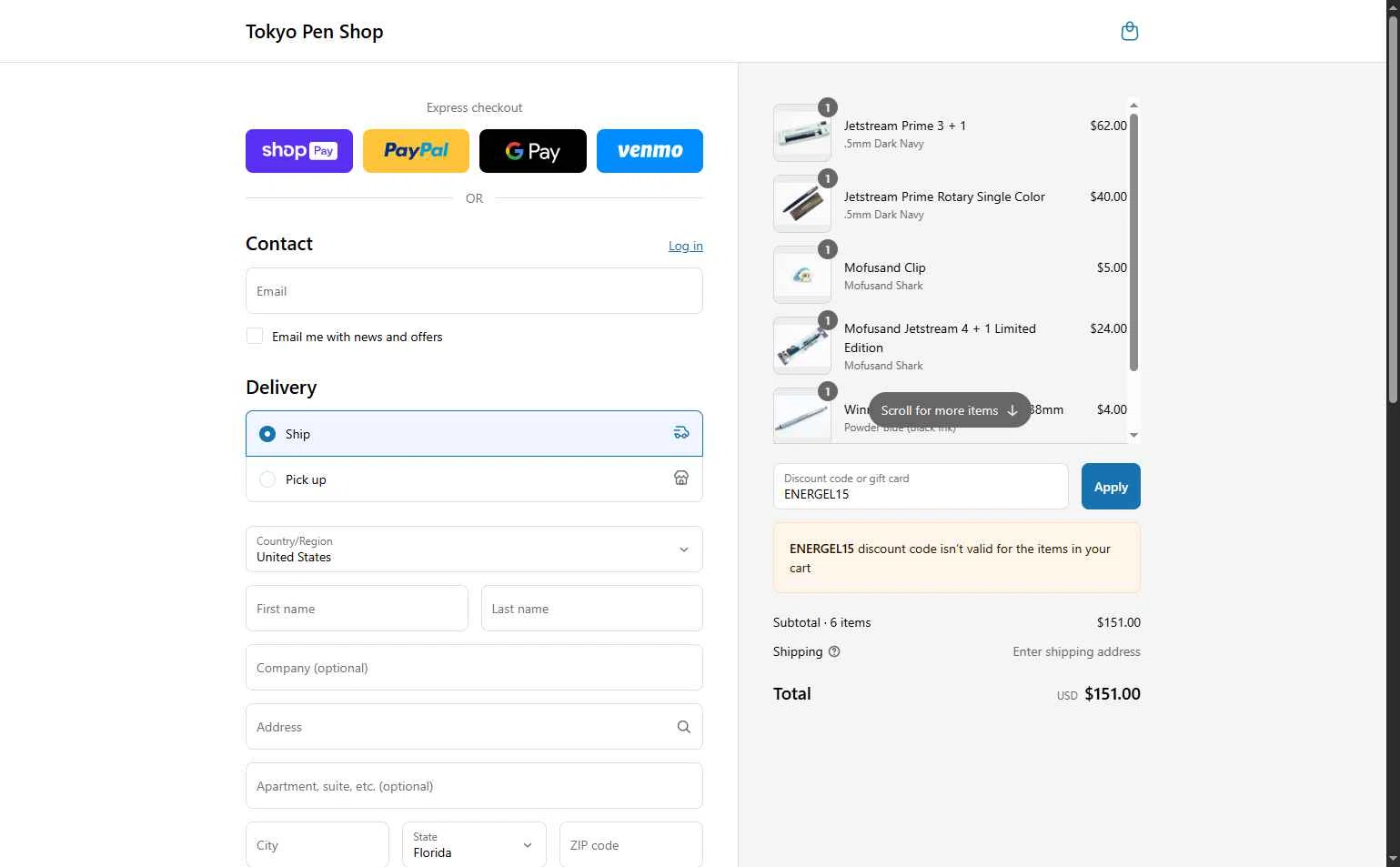Click the Address input field
The width and height of the screenshot is (1400, 867).
click(x=474, y=727)
